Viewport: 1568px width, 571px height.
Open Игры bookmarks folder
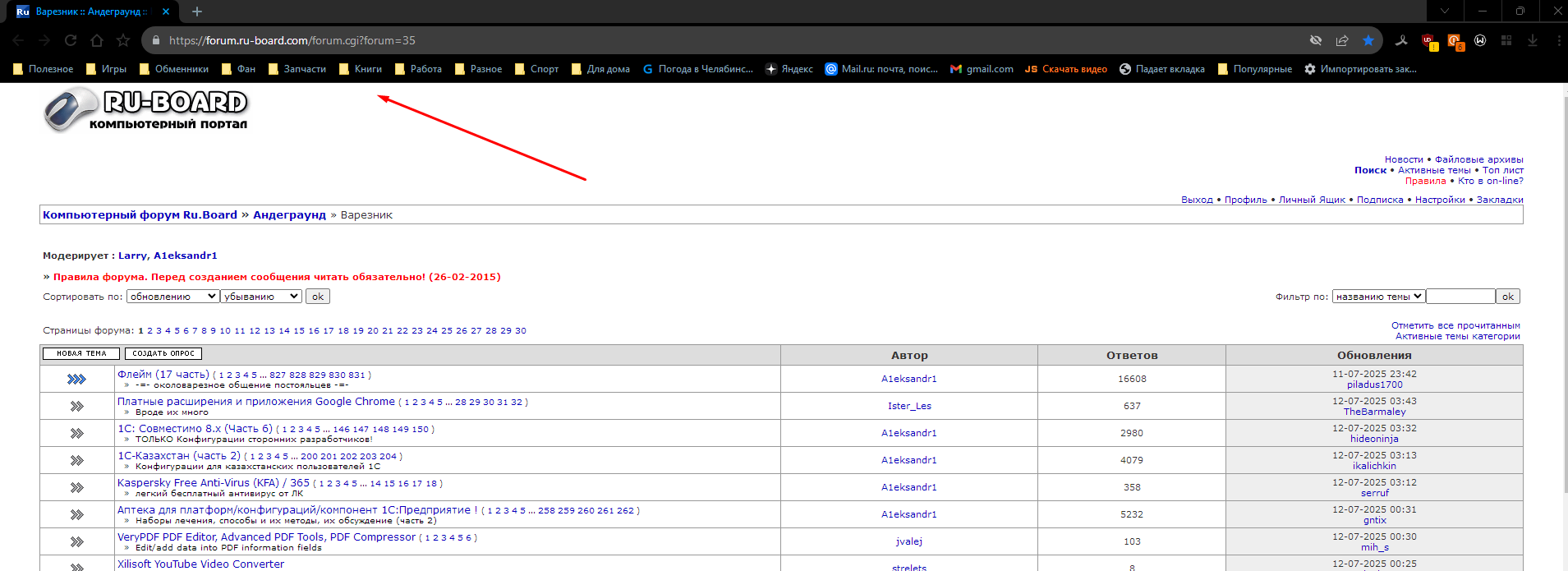(x=106, y=69)
